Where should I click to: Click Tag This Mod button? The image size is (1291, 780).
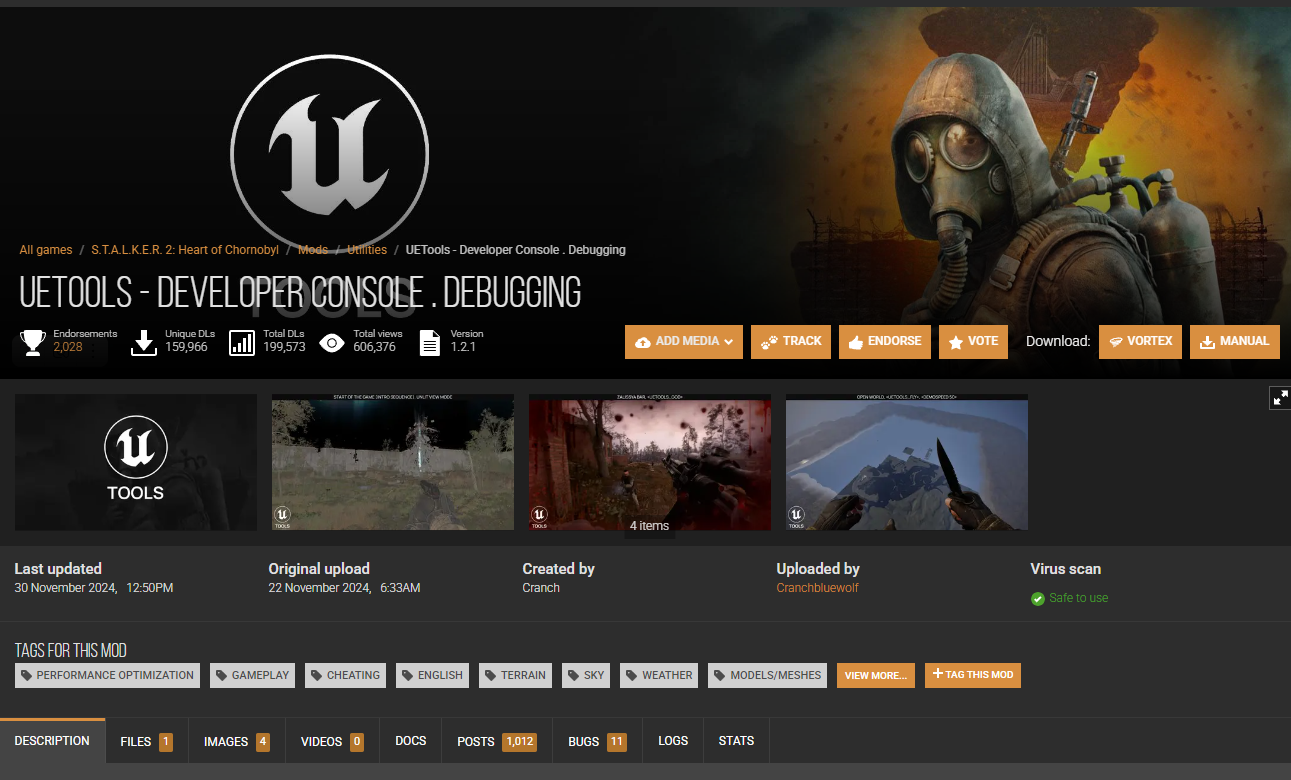(973, 675)
